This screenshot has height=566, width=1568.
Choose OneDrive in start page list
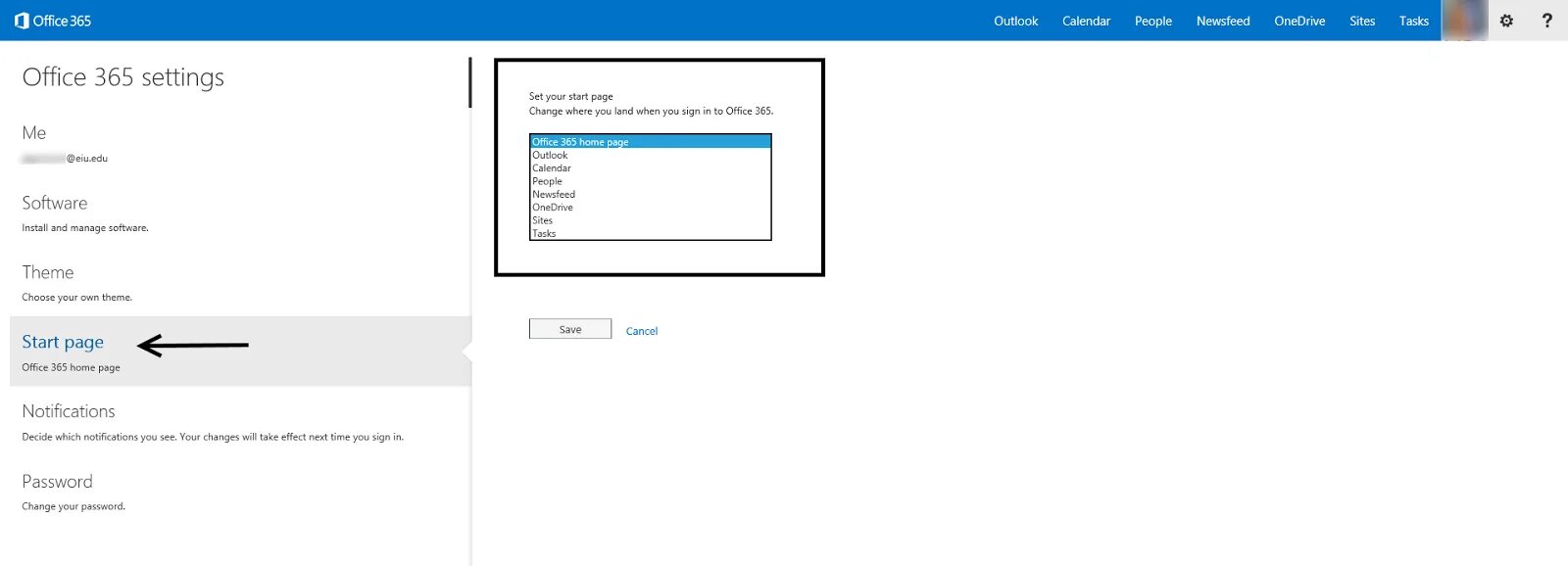point(651,207)
